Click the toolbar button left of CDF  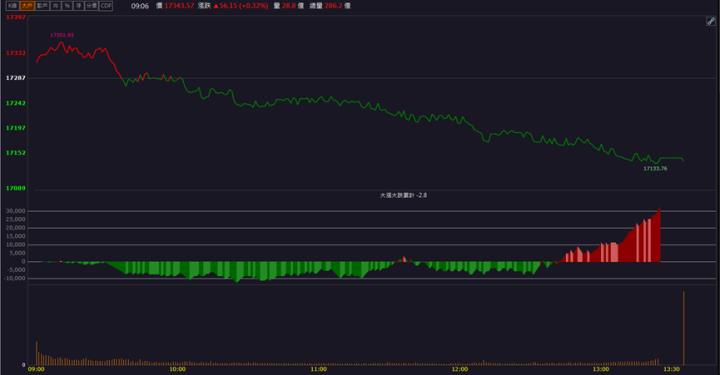pos(92,6)
